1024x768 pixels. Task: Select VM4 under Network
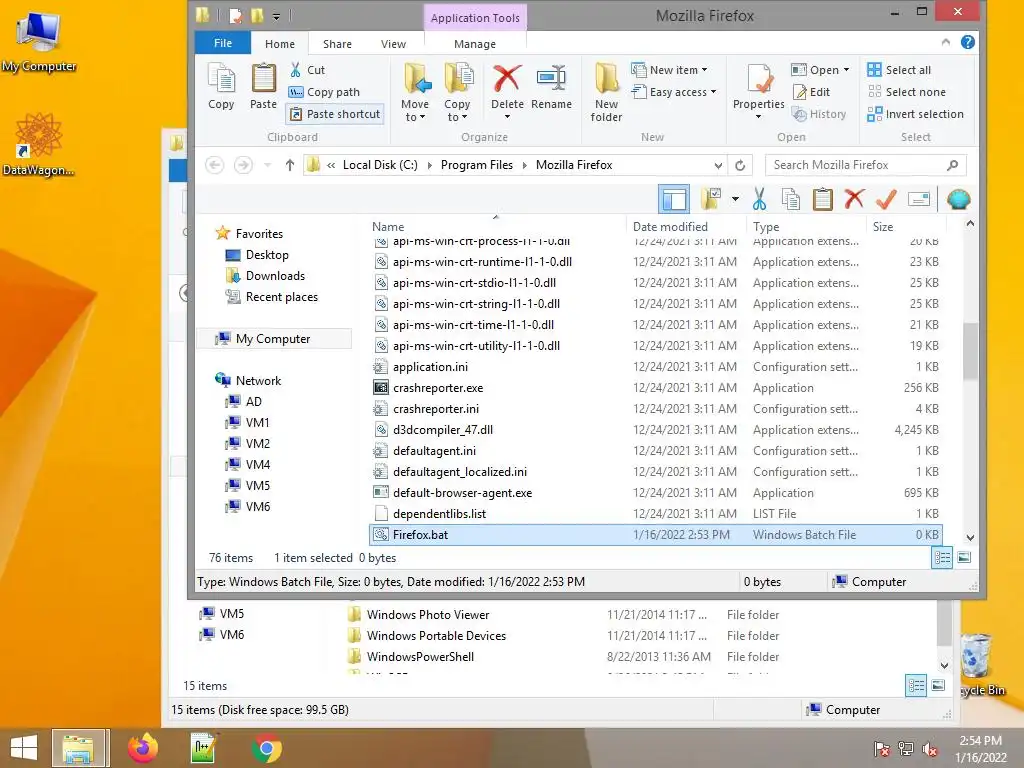pyautogui.click(x=257, y=464)
